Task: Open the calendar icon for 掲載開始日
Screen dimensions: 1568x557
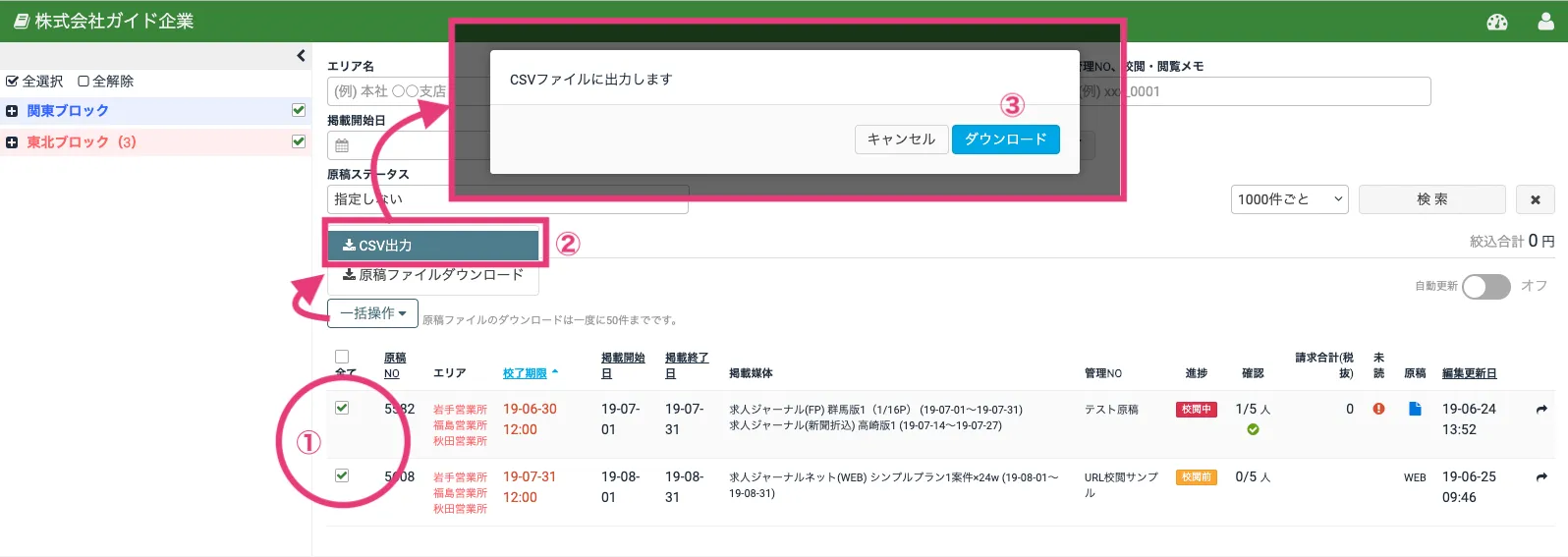Action: [x=342, y=145]
